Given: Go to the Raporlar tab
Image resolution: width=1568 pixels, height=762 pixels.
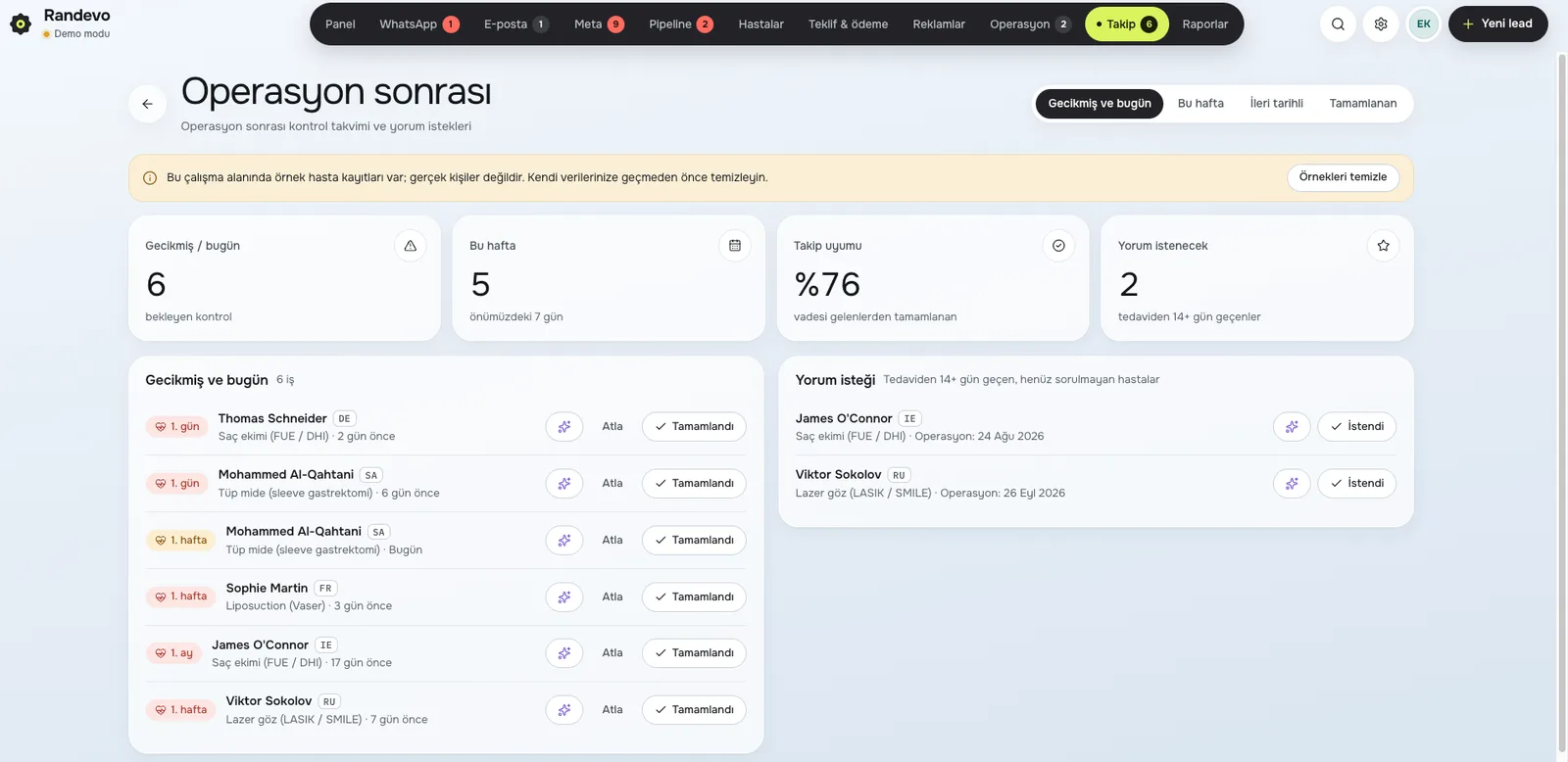Looking at the screenshot, I should [x=1204, y=24].
